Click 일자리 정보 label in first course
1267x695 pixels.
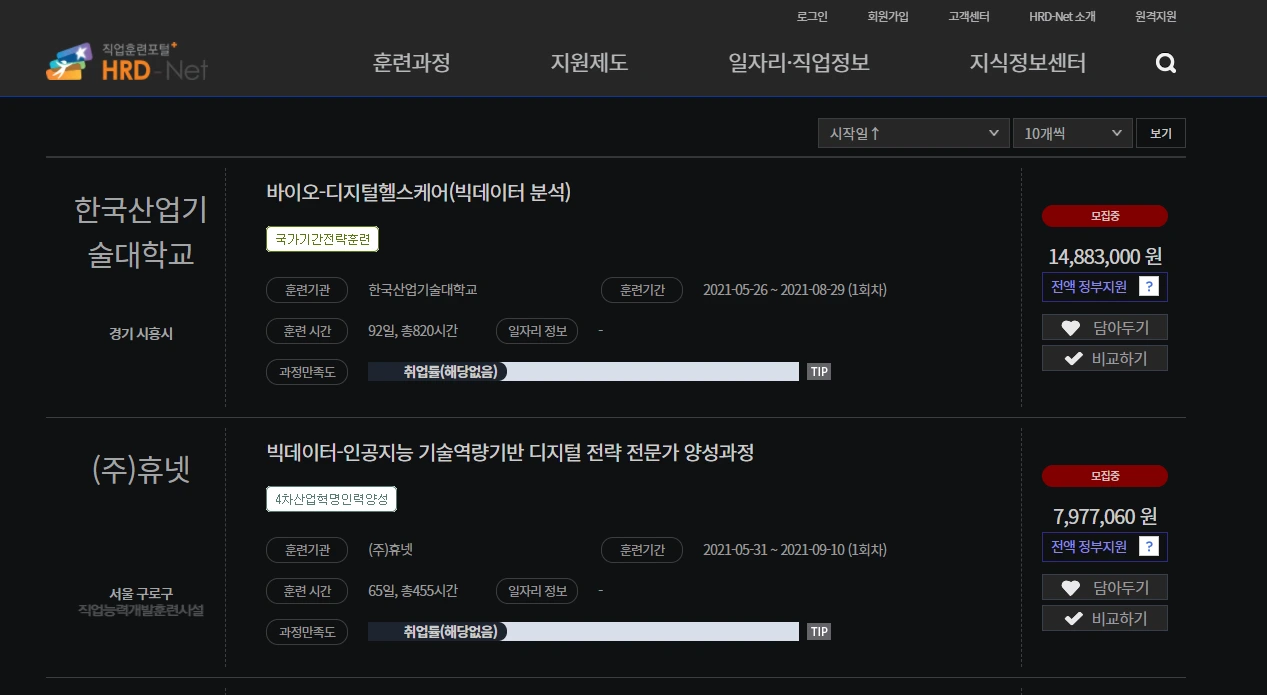(x=537, y=331)
